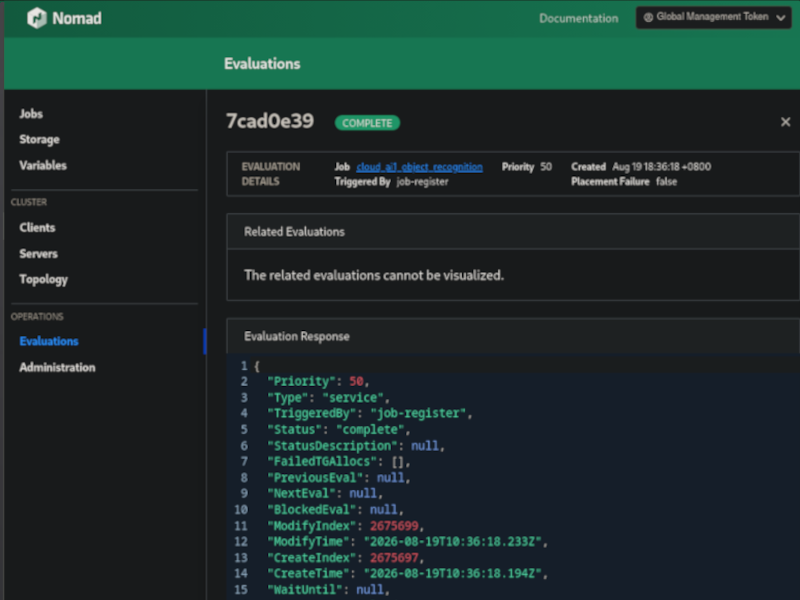Click JSON line "PreviousEval": null
Viewport: 800px width, 600px height.
point(339,478)
